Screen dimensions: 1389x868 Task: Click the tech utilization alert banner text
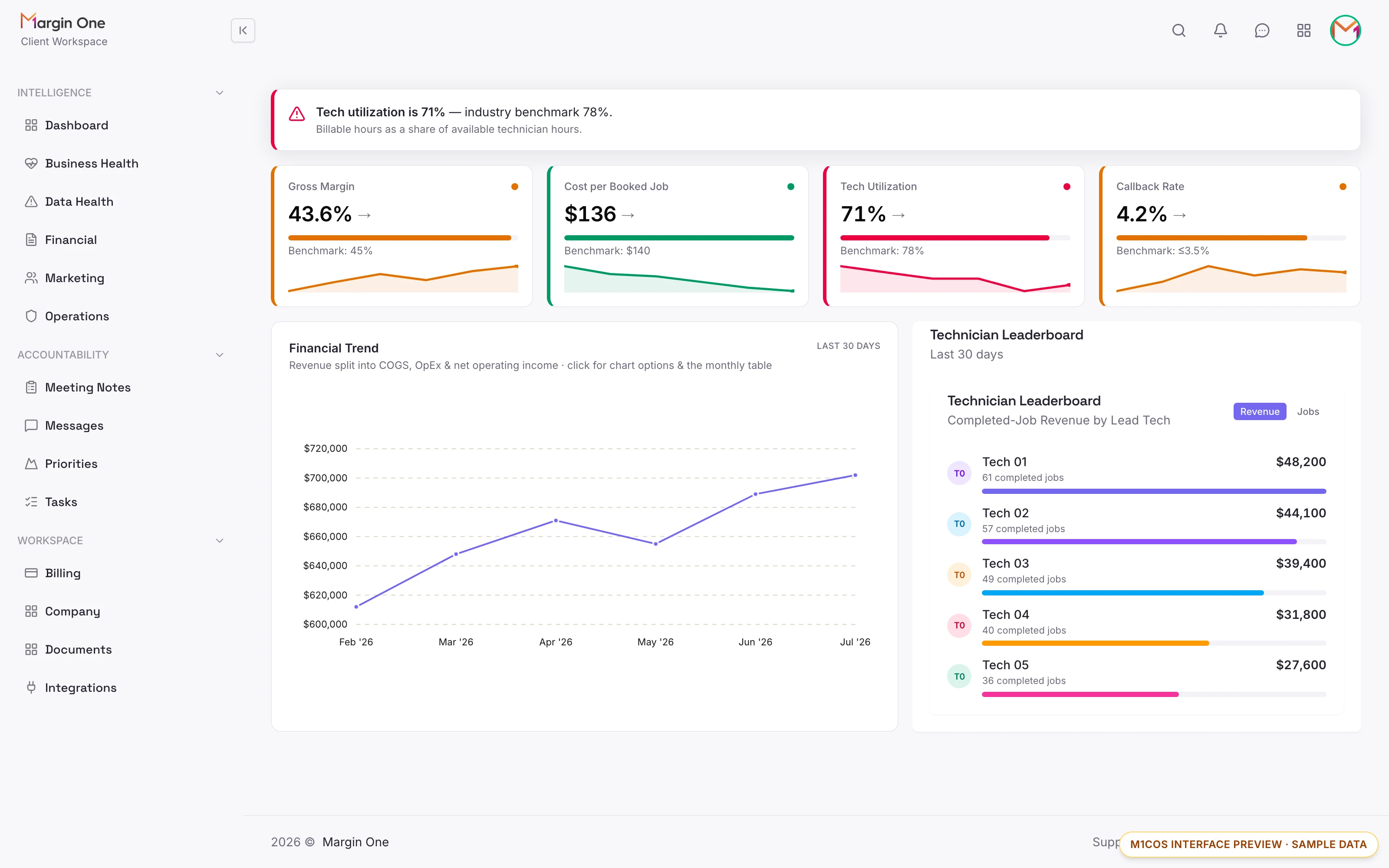[464, 112]
